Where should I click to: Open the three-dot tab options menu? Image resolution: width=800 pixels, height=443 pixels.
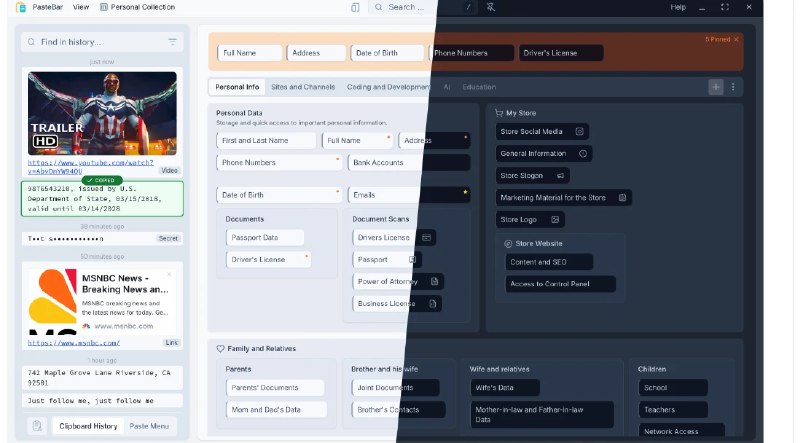(x=733, y=87)
